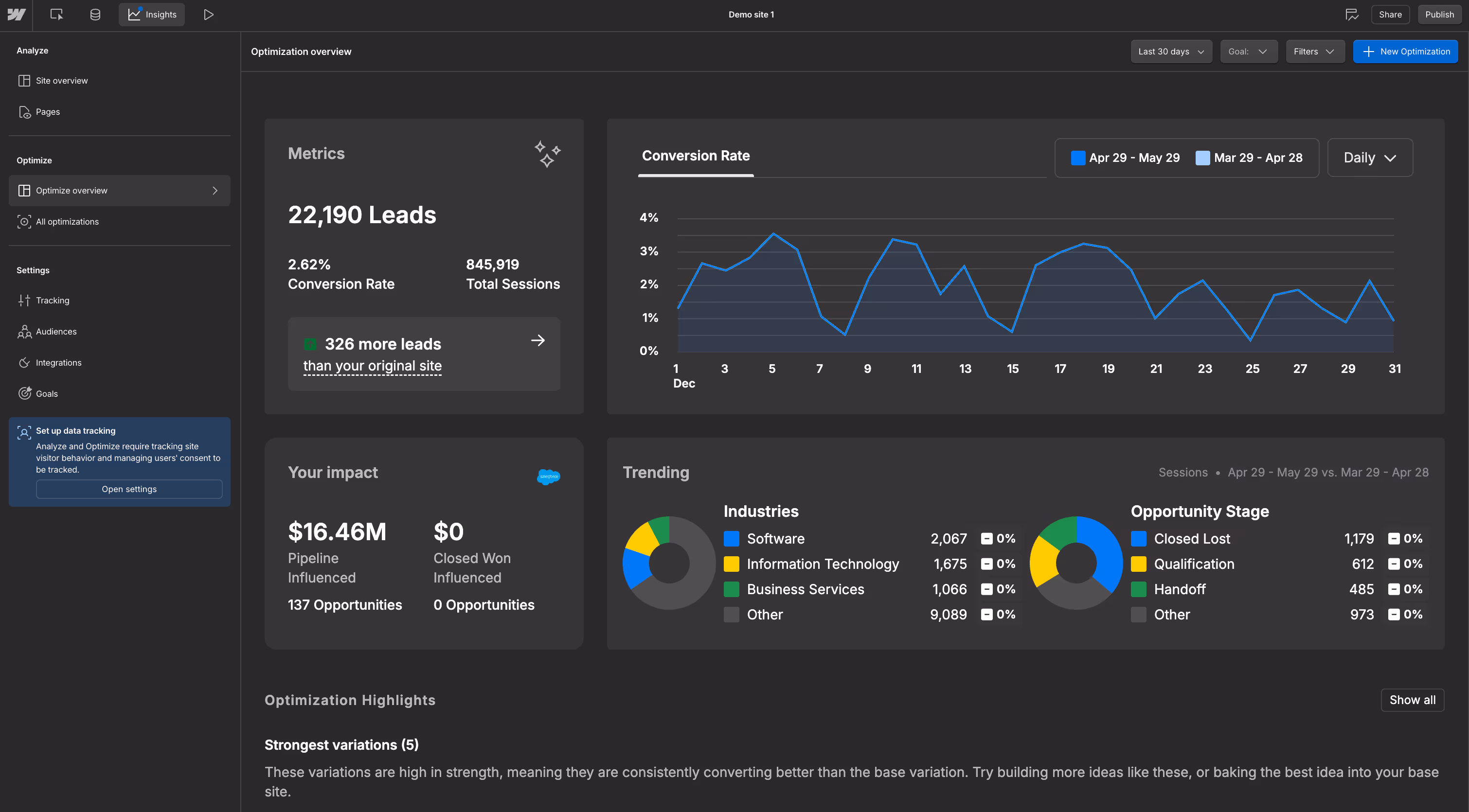Open the Last 30 days dropdown
This screenshot has height=812, width=1469.
point(1171,52)
